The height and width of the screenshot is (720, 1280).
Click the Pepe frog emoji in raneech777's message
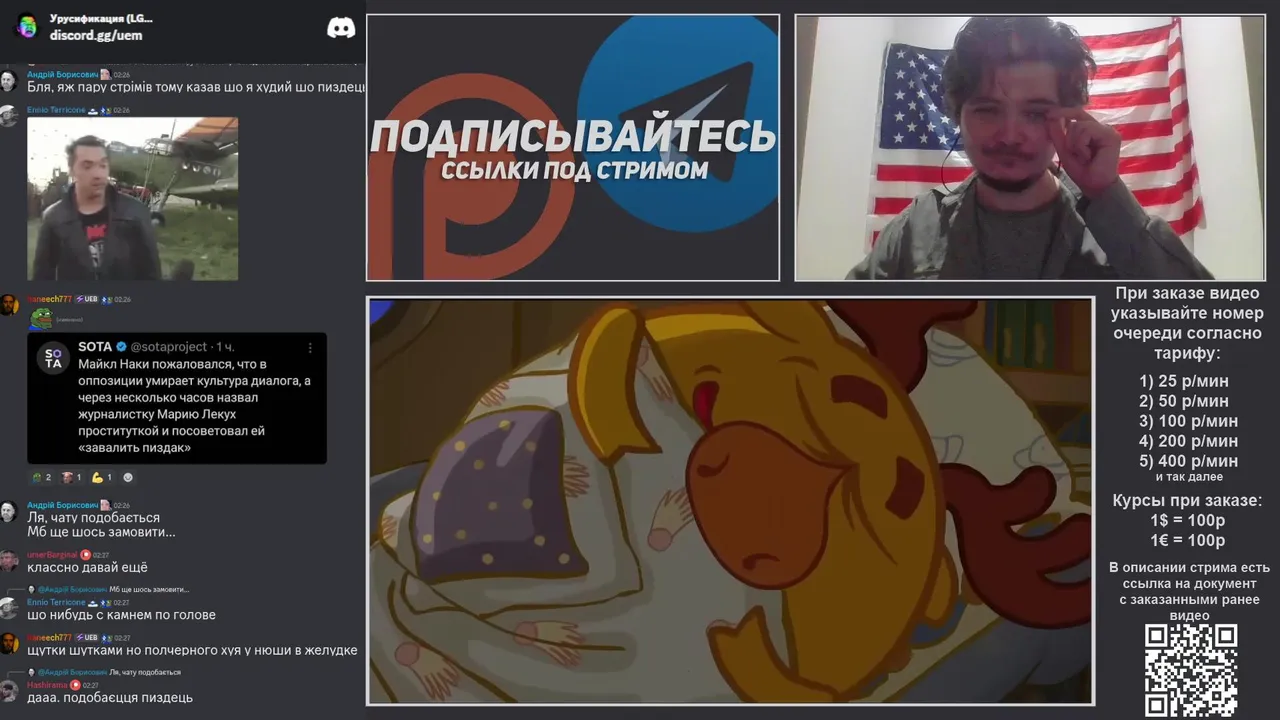(x=40, y=319)
